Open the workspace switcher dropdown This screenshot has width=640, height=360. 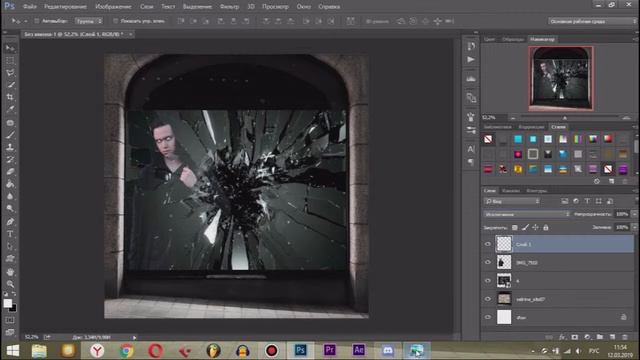pos(593,21)
